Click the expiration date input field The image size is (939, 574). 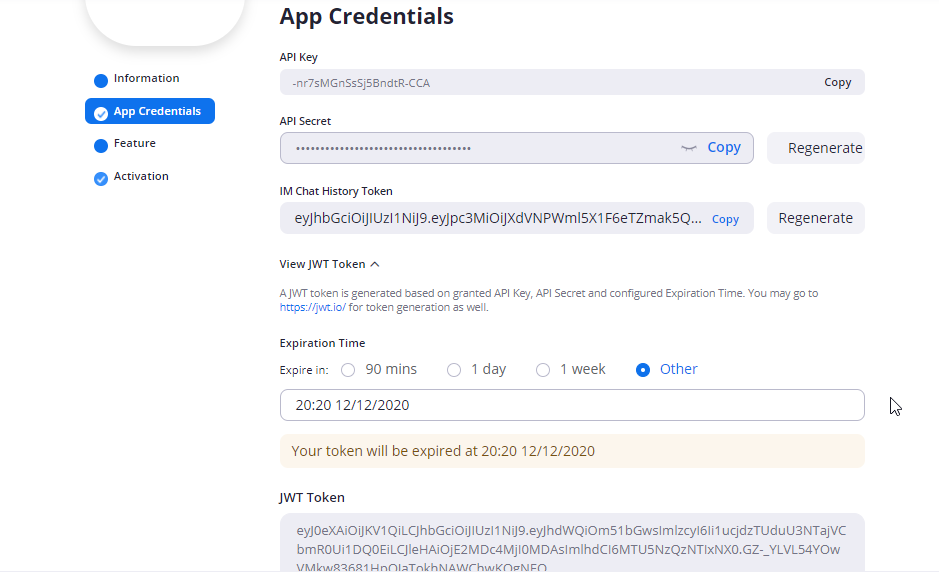[571, 406]
